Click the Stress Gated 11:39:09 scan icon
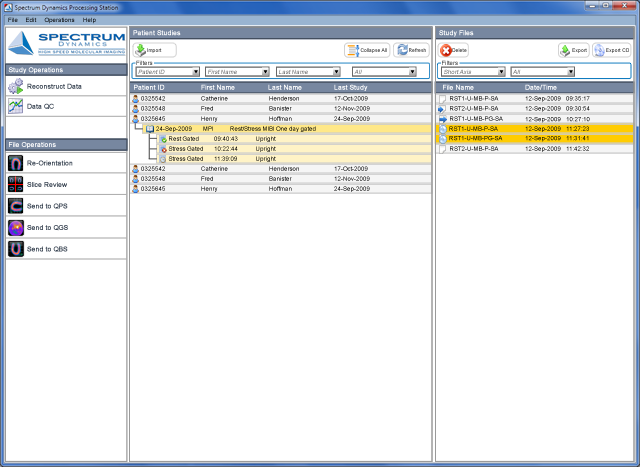The height and width of the screenshot is (467, 640). click(x=163, y=159)
